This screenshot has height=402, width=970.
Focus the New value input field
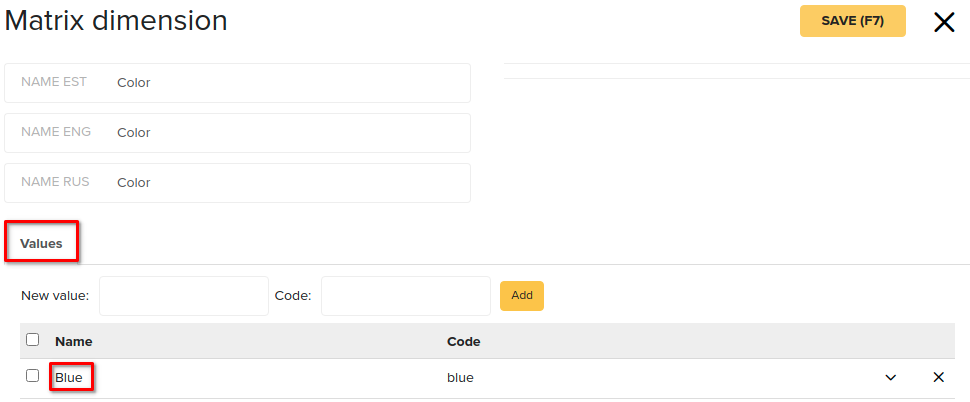[x=184, y=296]
